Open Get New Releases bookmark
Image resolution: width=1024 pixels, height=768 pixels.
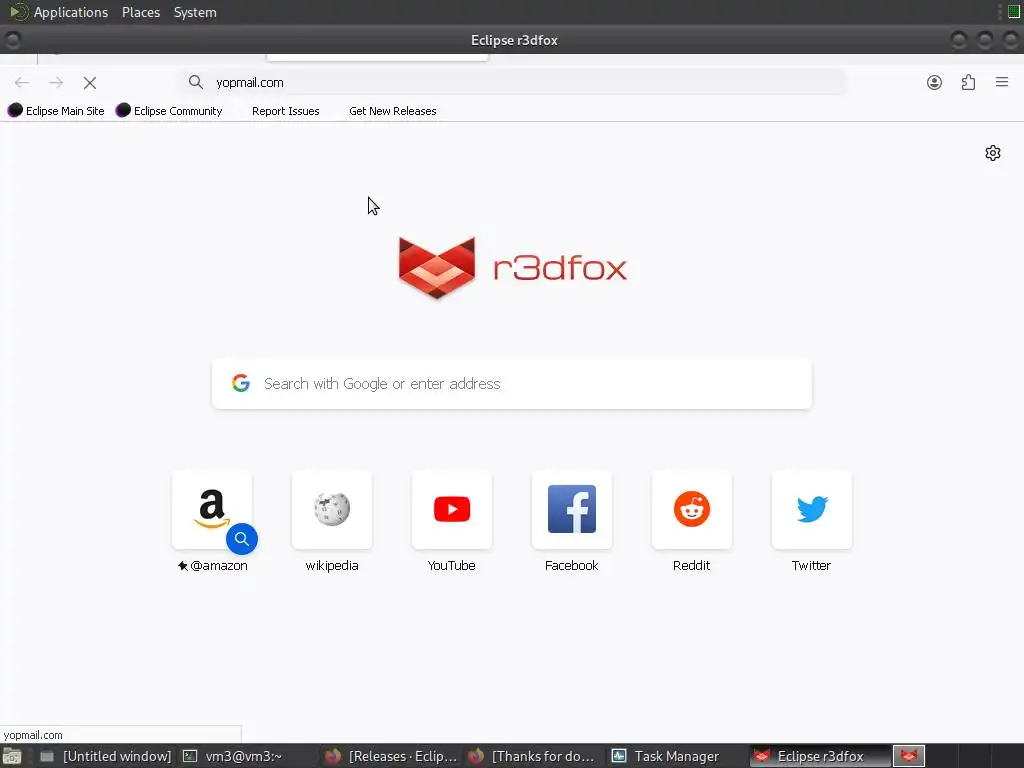(392, 111)
